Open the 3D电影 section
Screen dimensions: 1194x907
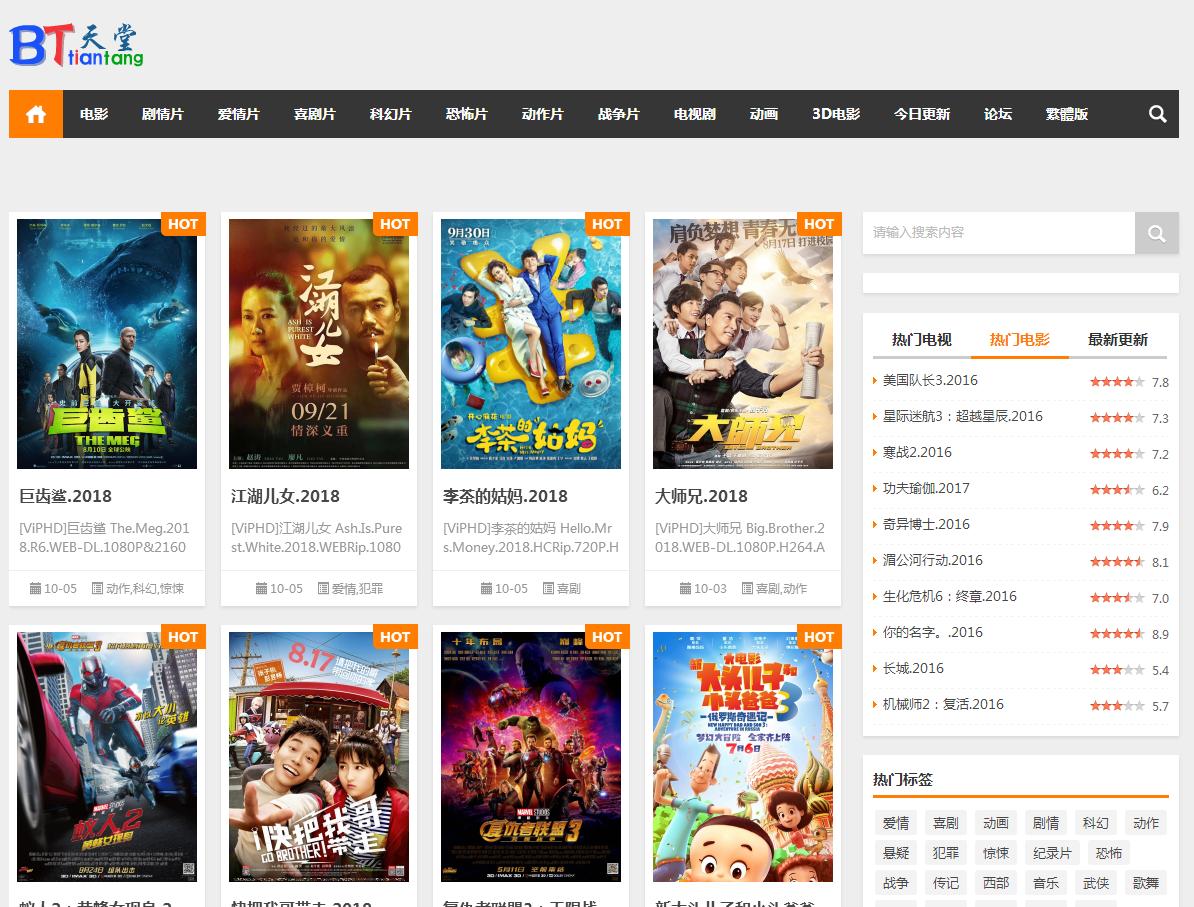click(x=836, y=114)
